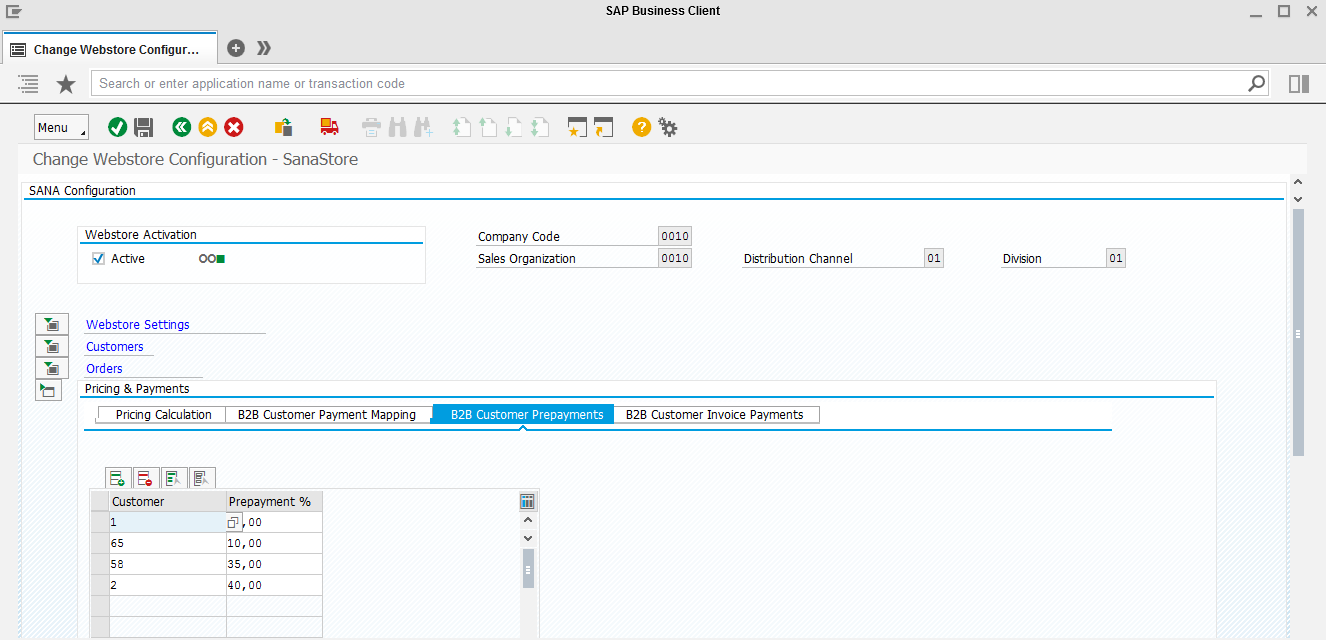Click the transaction code search field
Viewport: 1326px width, 640px height.
(668, 84)
